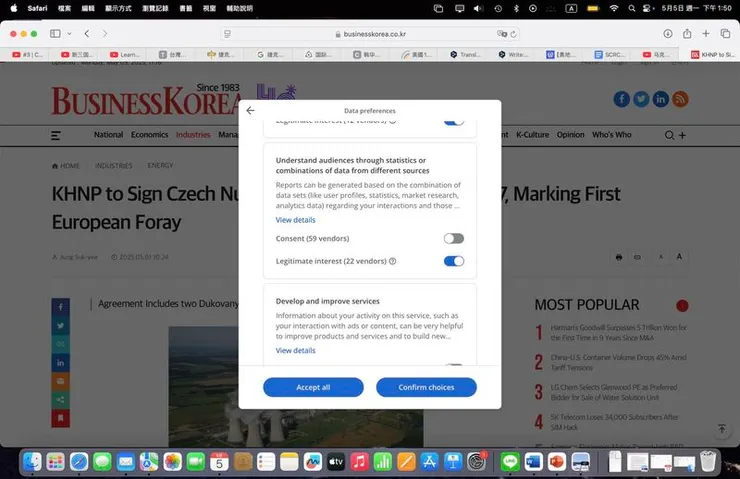This screenshot has height=479, width=740.
Task: Share article via orange email sidebar icon
Action: tap(60, 381)
